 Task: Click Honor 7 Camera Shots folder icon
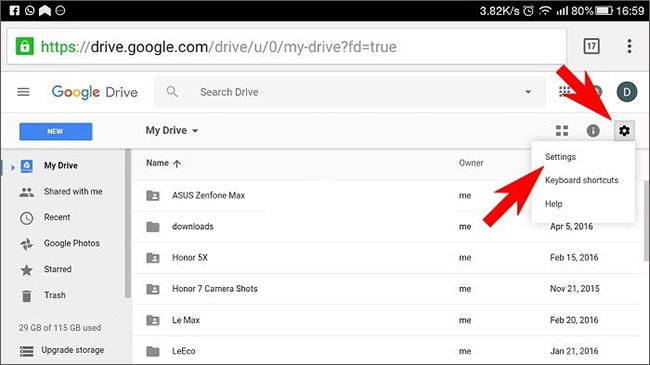pos(153,289)
